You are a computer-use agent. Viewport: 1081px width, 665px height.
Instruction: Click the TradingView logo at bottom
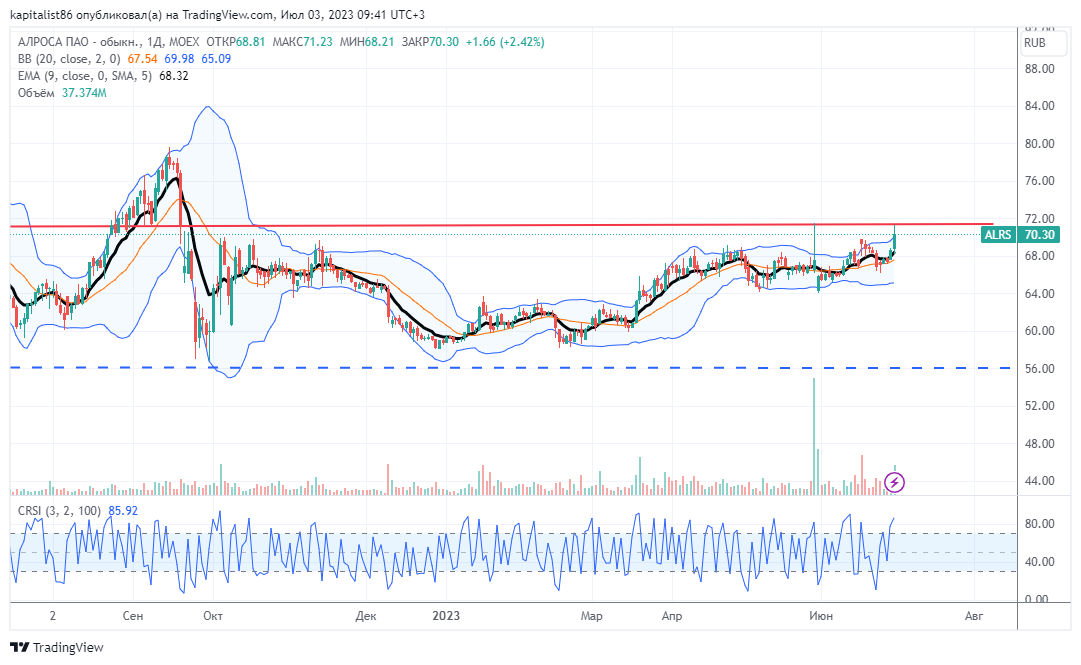click(x=57, y=648)
